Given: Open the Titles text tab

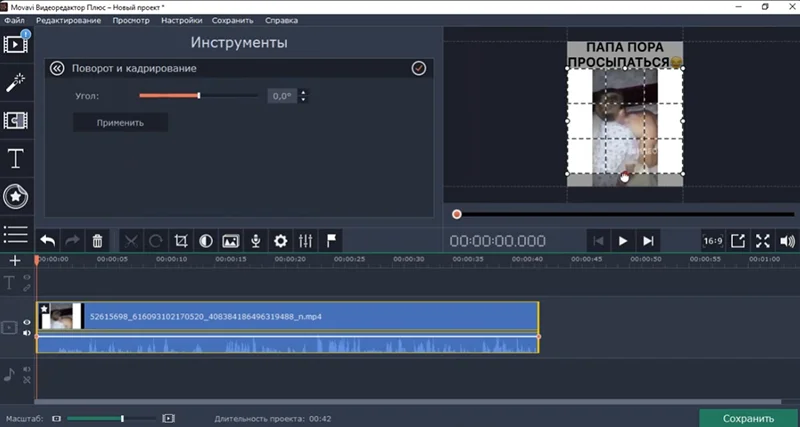Looking at the screenshot, I should (x=16, y=159).
